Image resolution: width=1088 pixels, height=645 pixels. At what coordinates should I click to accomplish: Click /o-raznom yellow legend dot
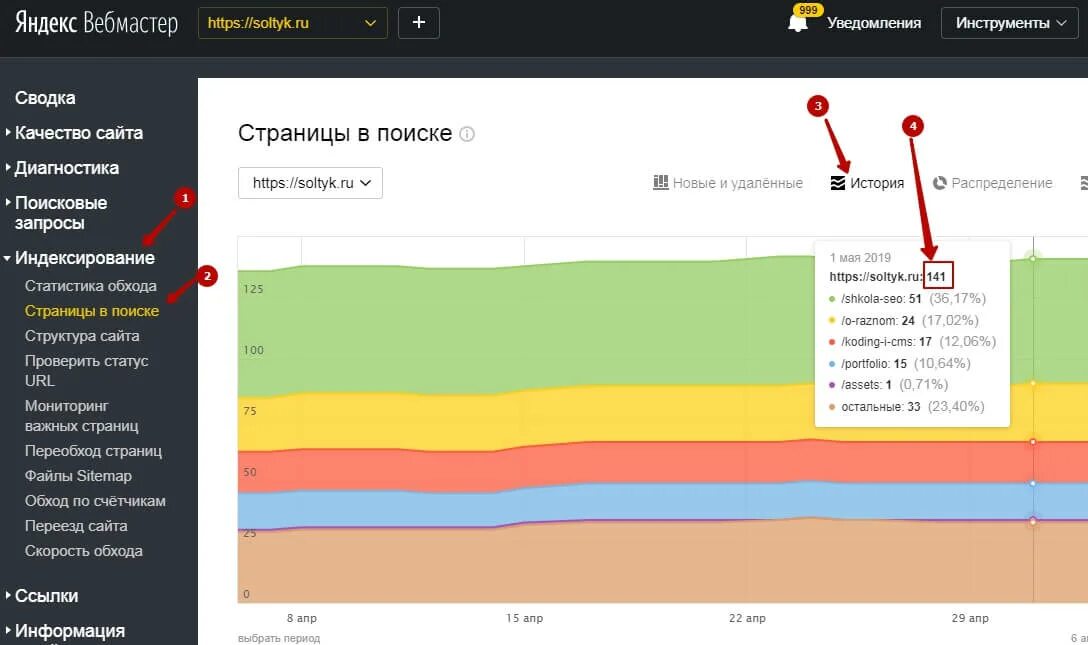coord(832,320)
